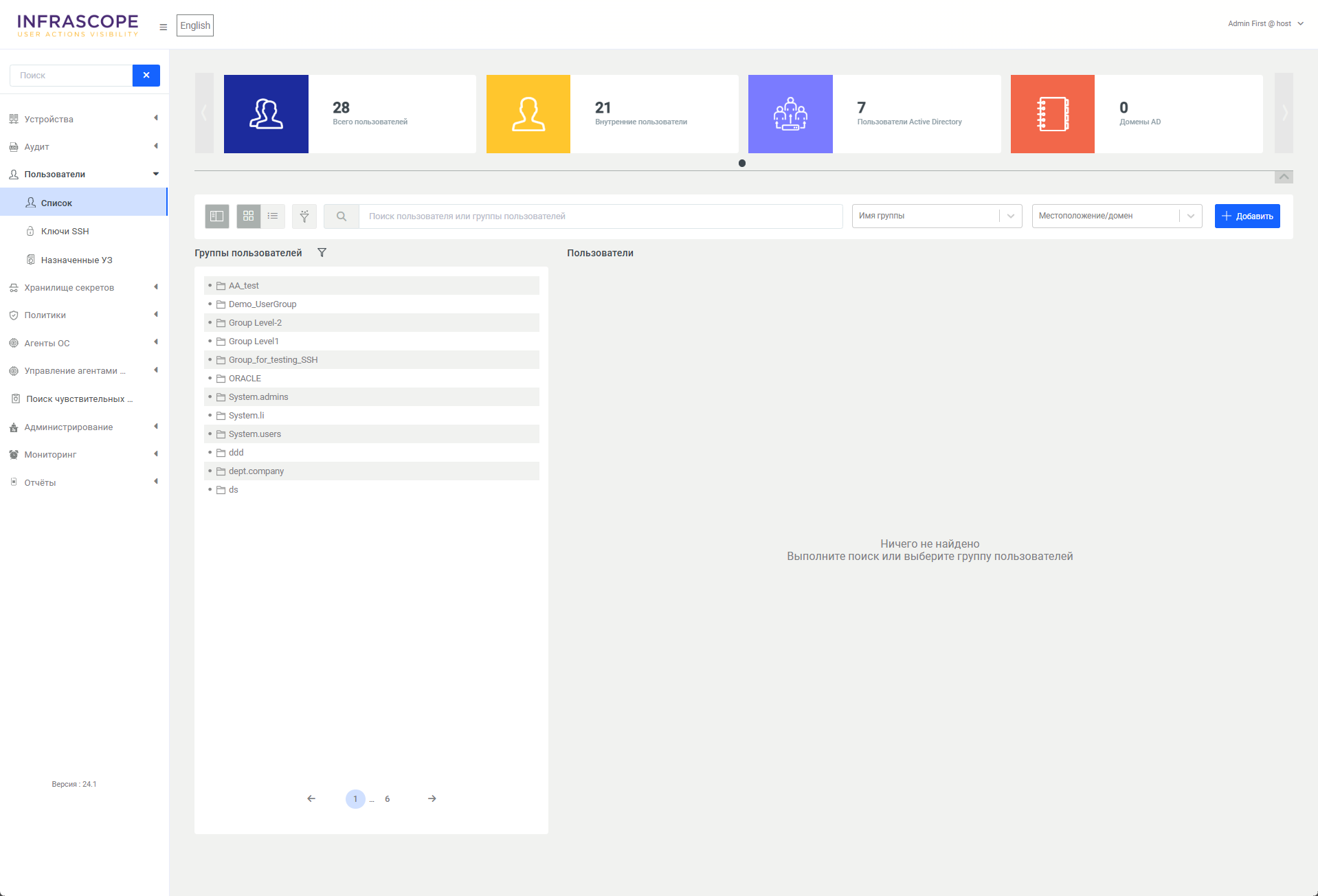The width and height of the screenshot is (1318, 896).
Task: Switch to split panel view
Action: pos(217,216)
